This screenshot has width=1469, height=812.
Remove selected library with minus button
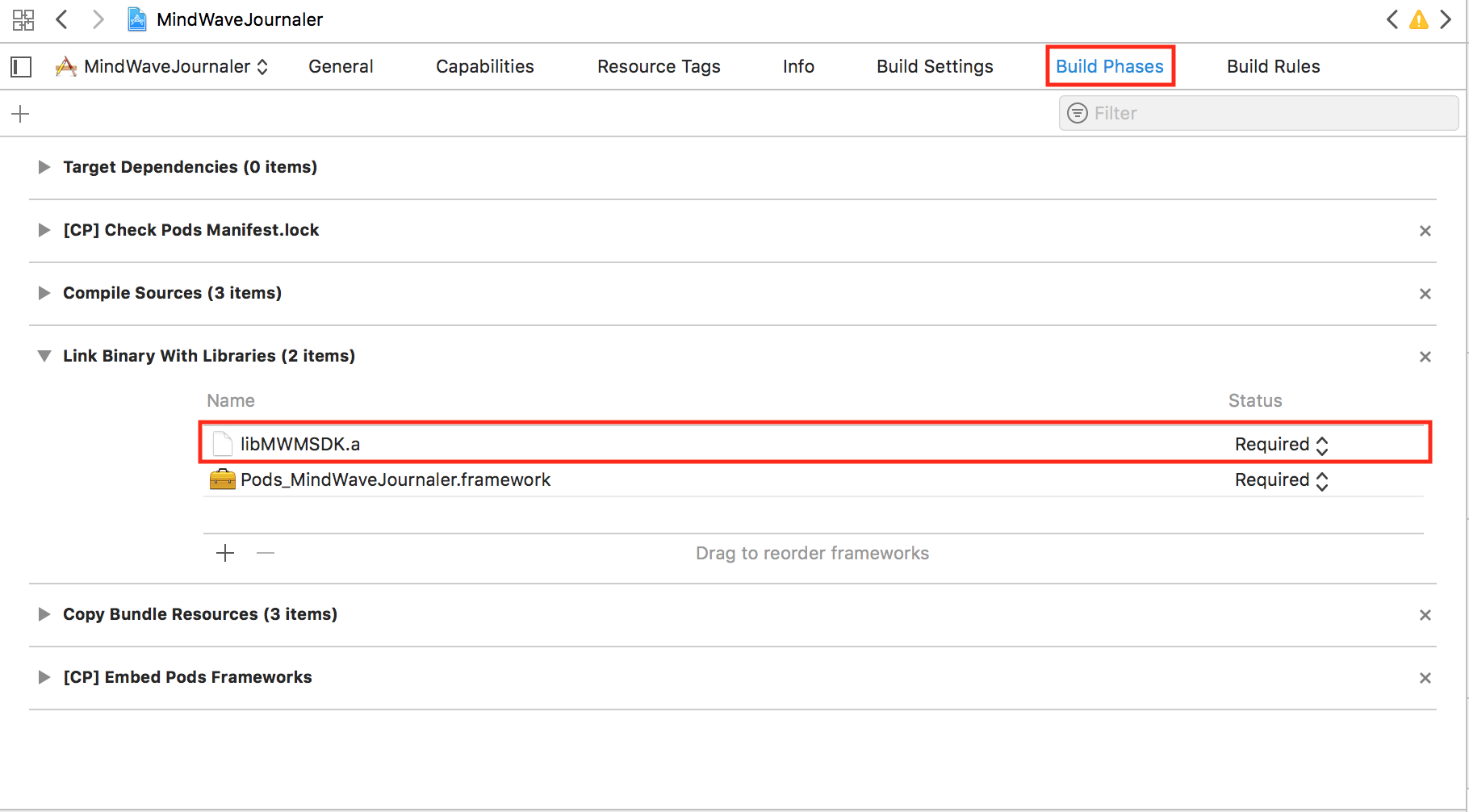266,553
